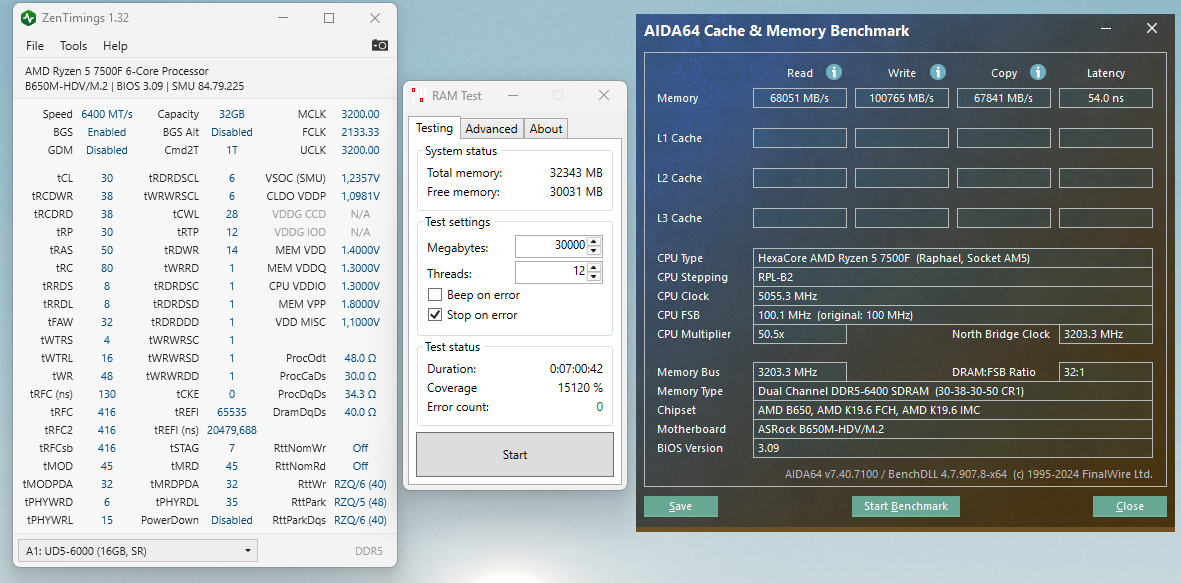Image resolution: width=1181 pixels, height=583 pixels.
Task: Click the RAM Test window icon
Action: point(418,96)
